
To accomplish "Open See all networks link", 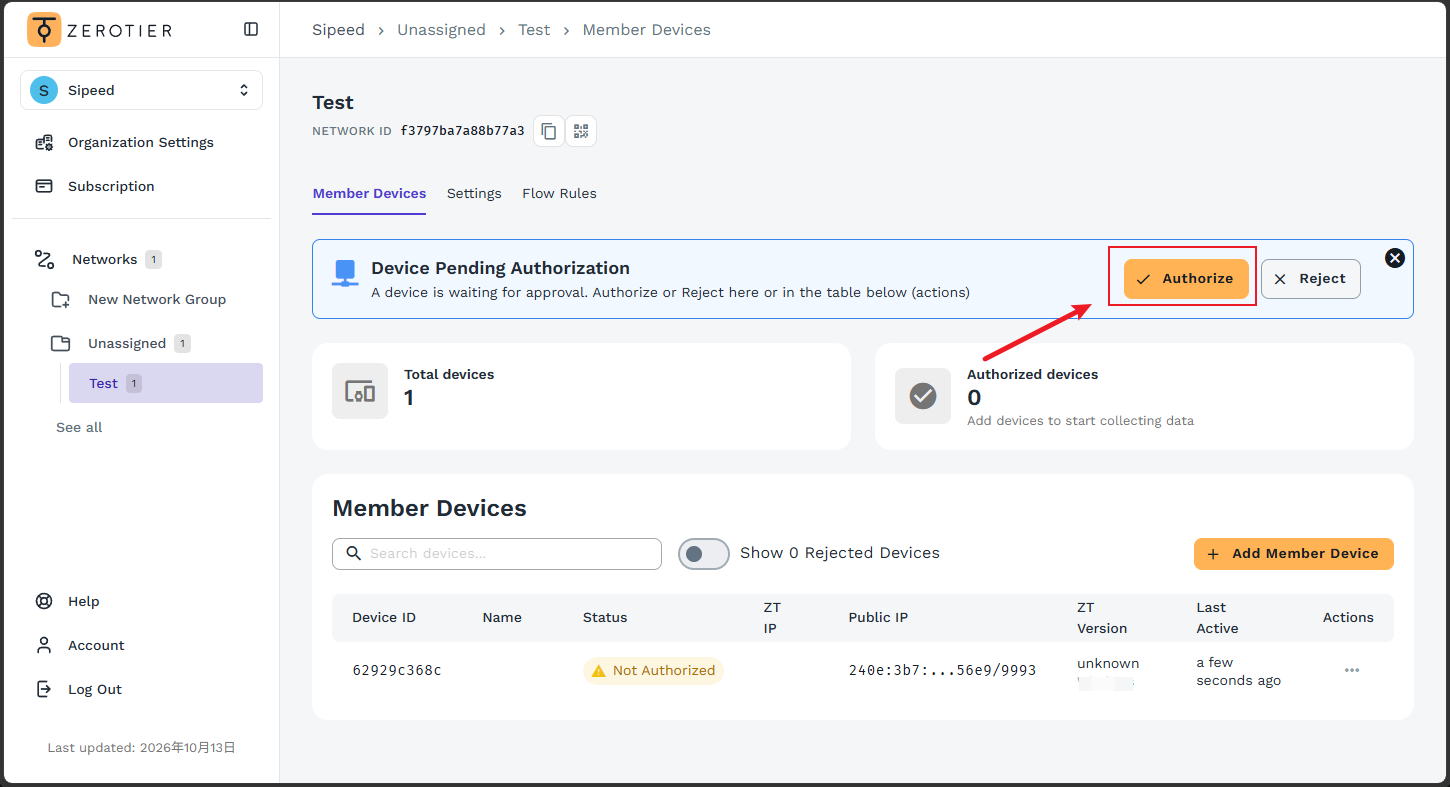I will 79,427.
